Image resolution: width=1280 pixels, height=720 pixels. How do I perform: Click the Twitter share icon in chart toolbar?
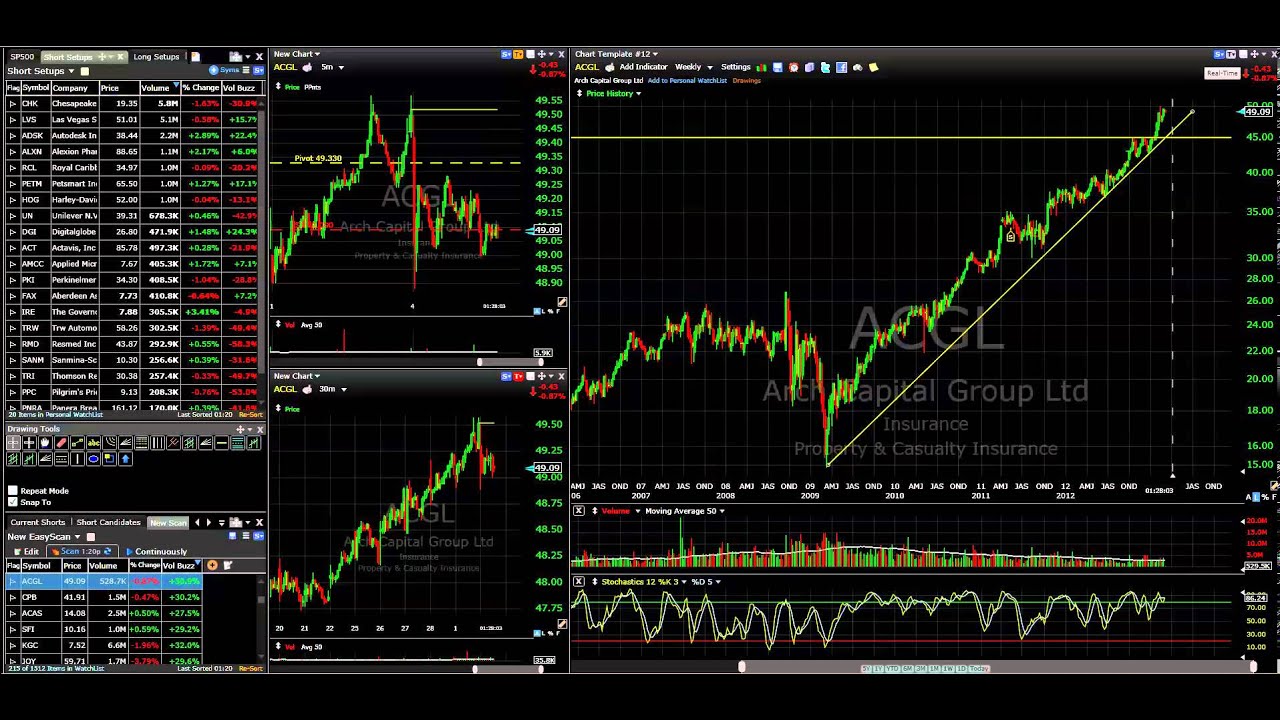(x=825, y=67)
